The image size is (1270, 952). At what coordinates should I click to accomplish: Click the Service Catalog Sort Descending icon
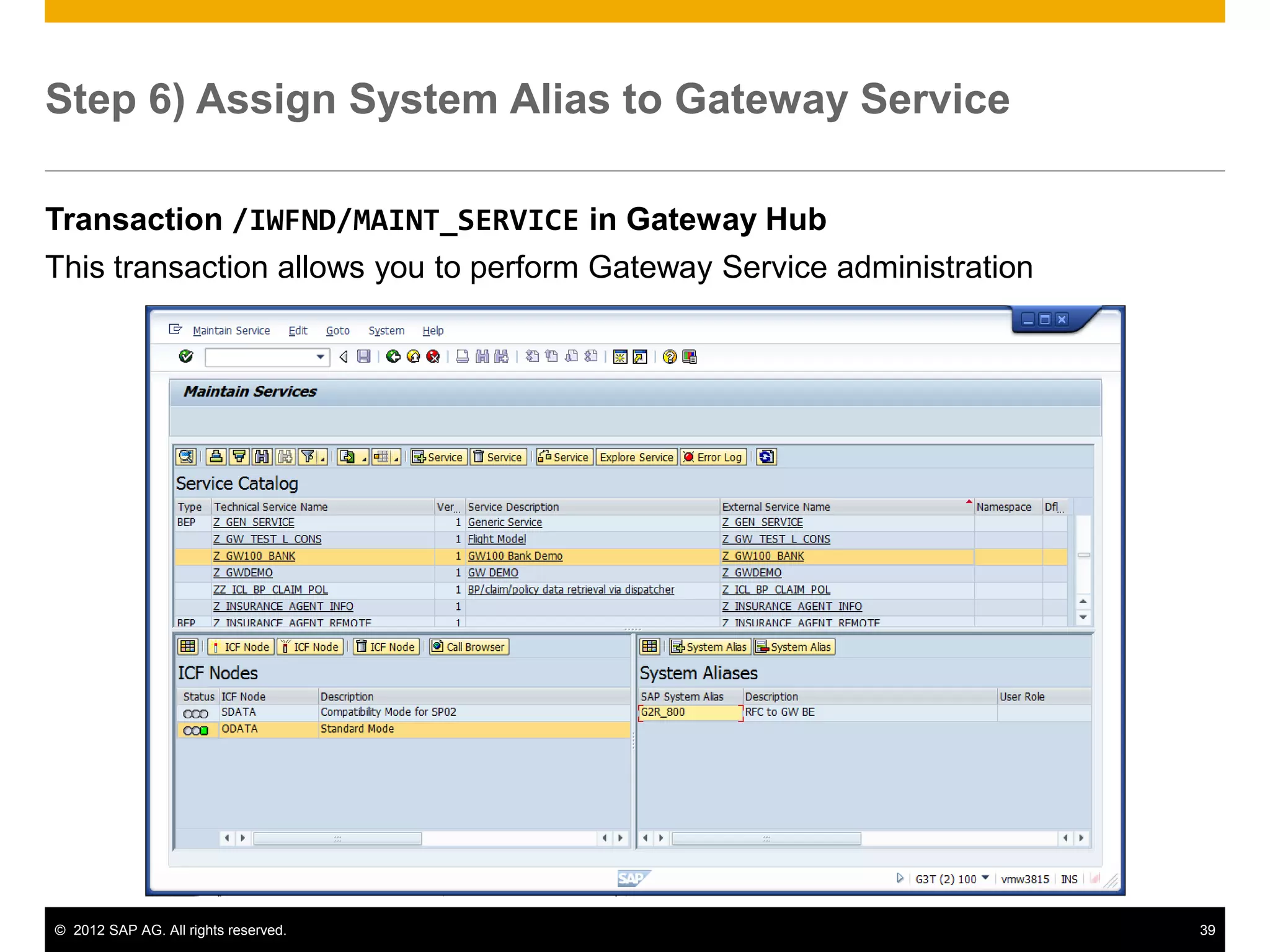(x=239, y=457)
